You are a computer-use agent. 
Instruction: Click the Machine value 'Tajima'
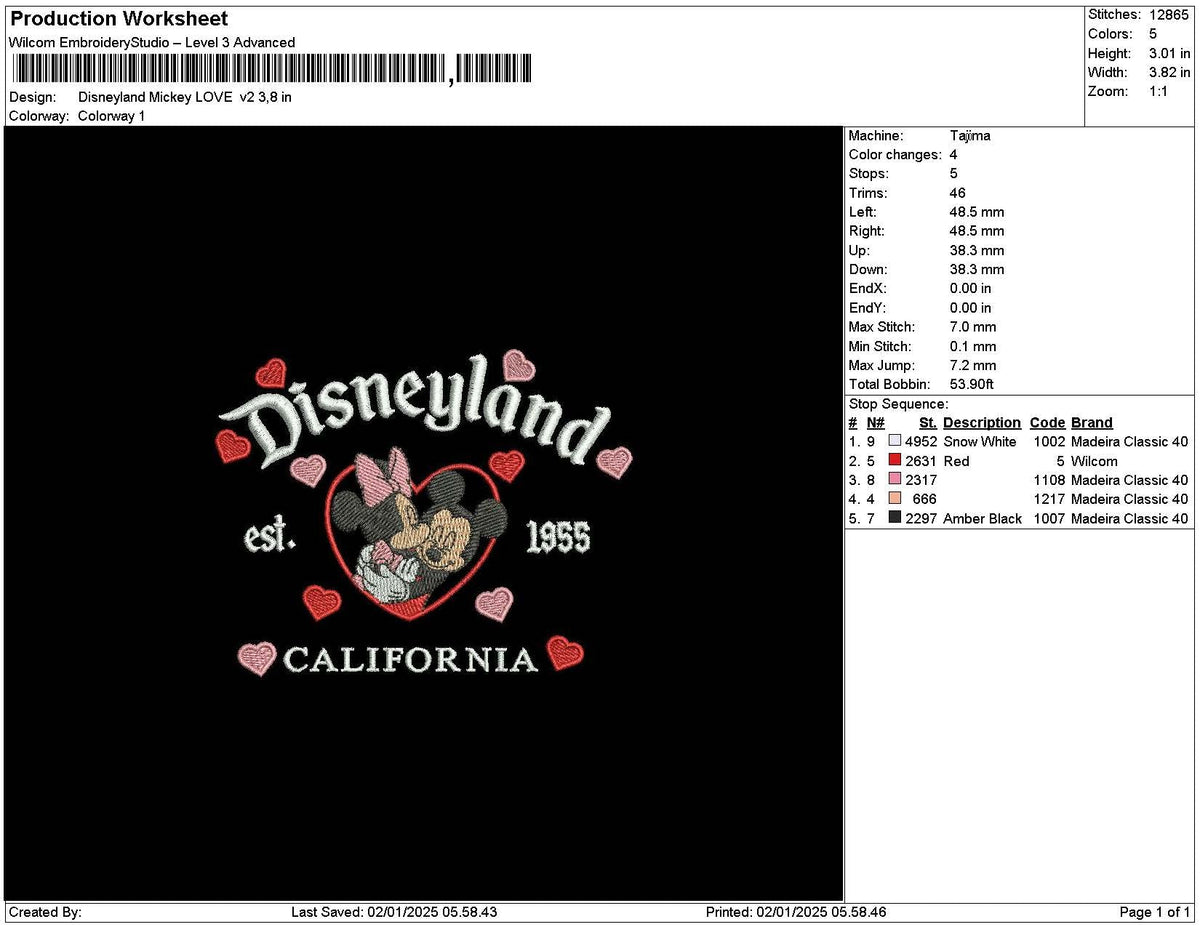(970, 135)
